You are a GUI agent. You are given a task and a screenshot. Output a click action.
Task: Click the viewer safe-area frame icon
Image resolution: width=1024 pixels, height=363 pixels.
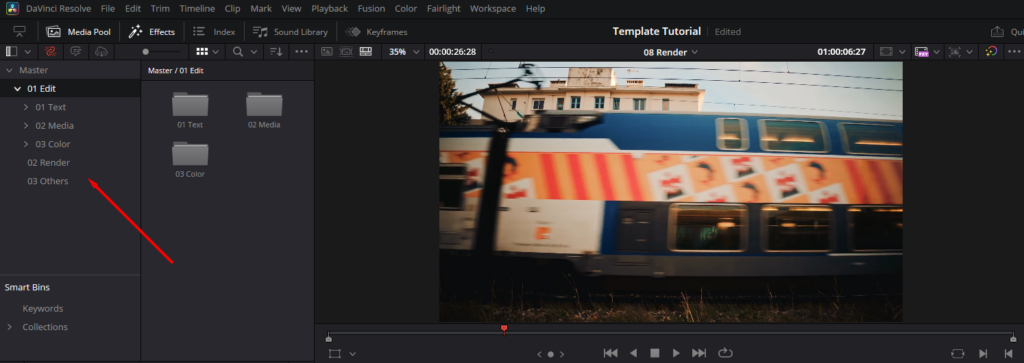pos(886,51)
